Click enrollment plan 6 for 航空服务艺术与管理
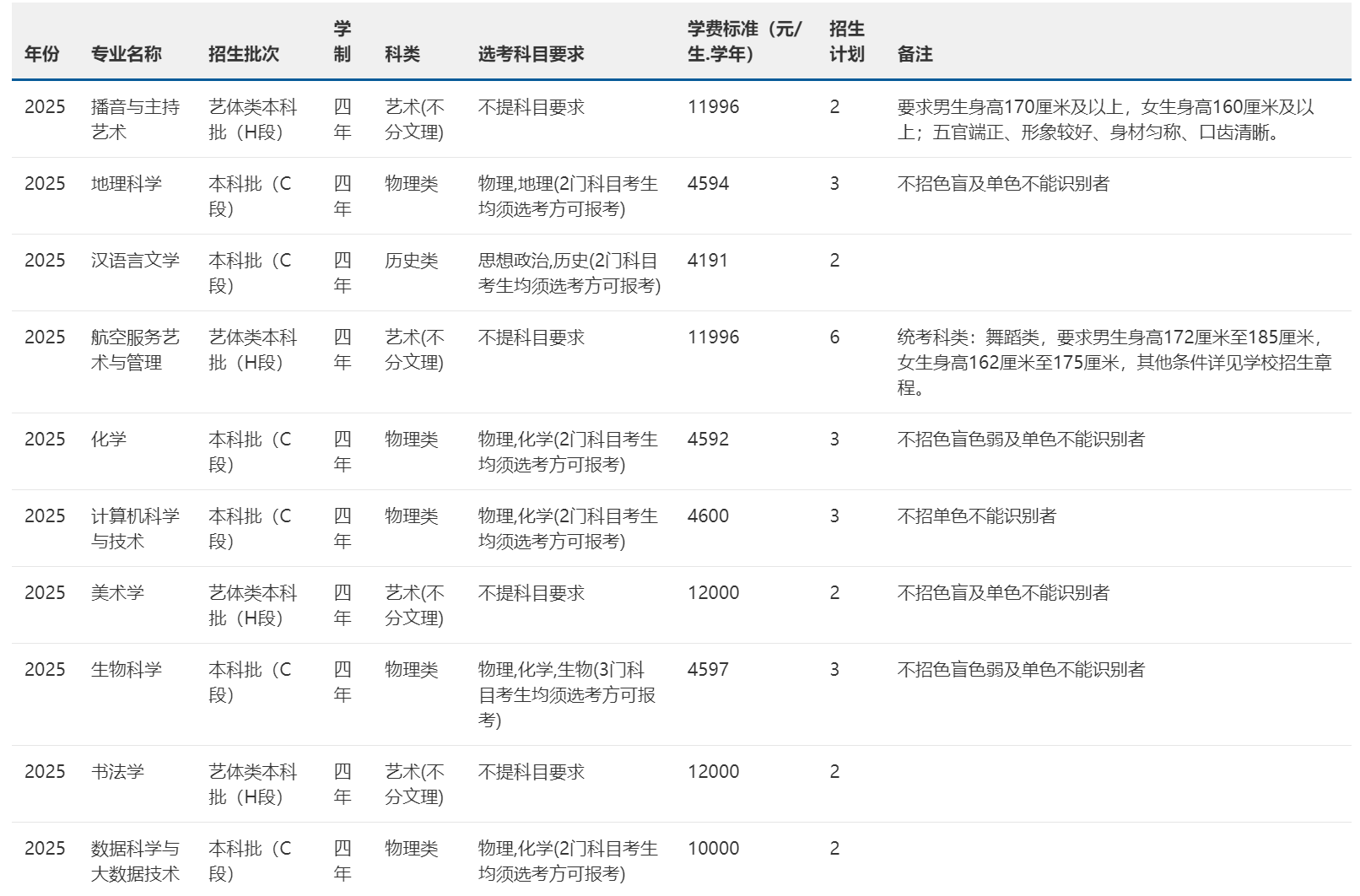 pos(834,337)
